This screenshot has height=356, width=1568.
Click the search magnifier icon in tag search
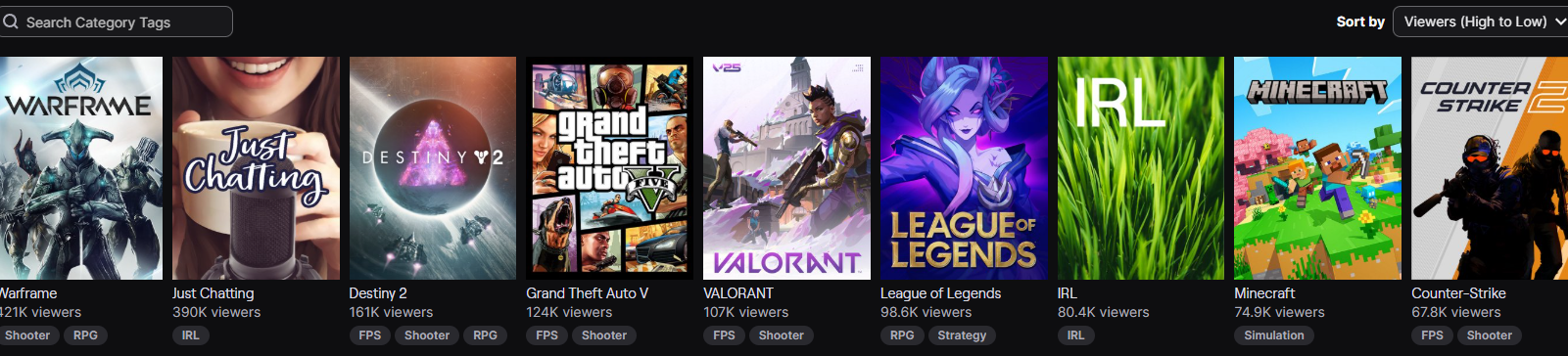coord(11,22)
